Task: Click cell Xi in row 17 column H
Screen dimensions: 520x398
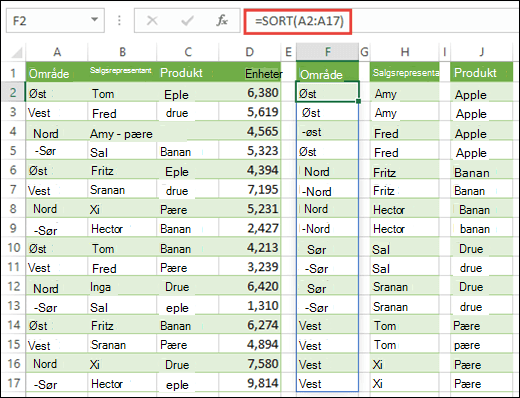Action: (x=405, y=383)
